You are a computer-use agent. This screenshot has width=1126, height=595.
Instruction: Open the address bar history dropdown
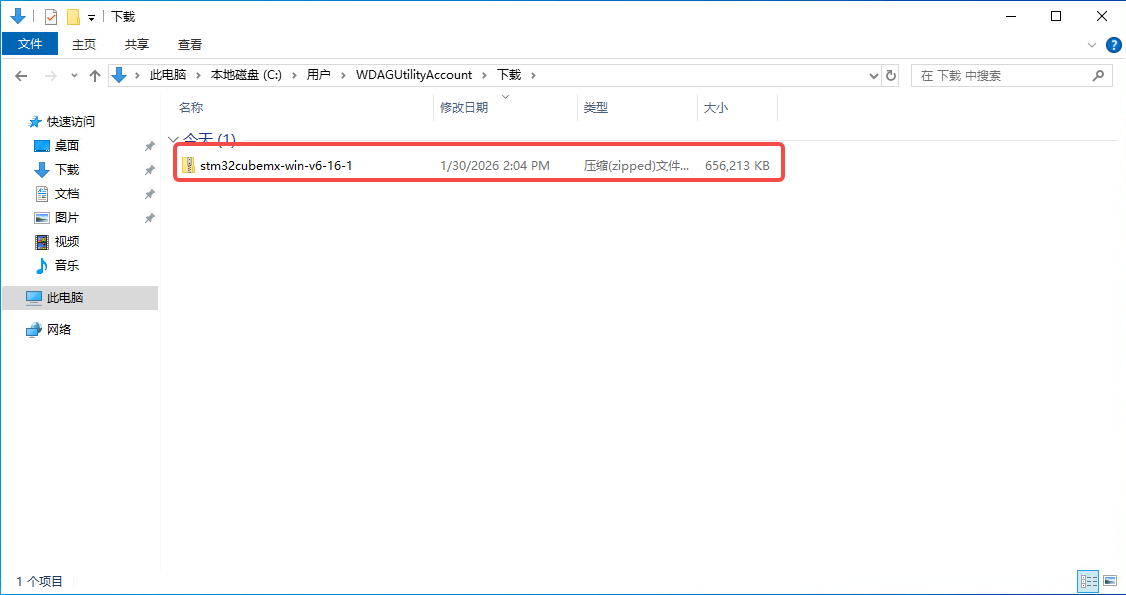pyautogui.click(x=873, y=75)
